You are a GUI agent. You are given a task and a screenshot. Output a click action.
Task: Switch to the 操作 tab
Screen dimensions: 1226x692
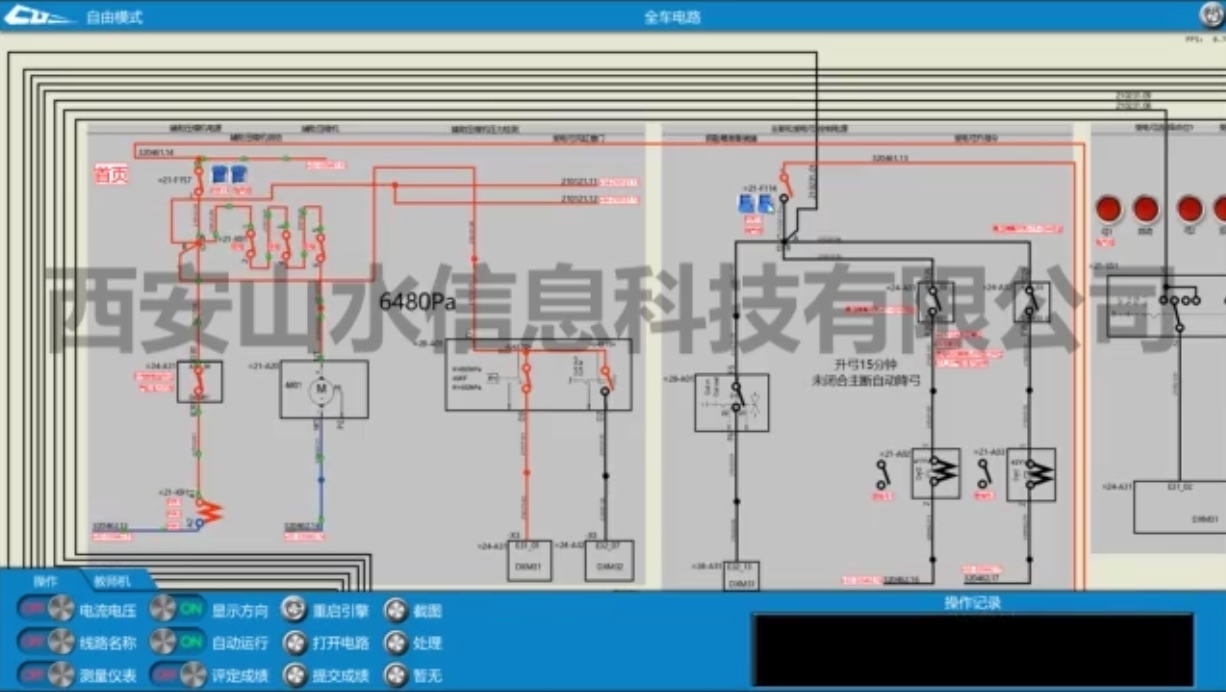coord(46,581)
